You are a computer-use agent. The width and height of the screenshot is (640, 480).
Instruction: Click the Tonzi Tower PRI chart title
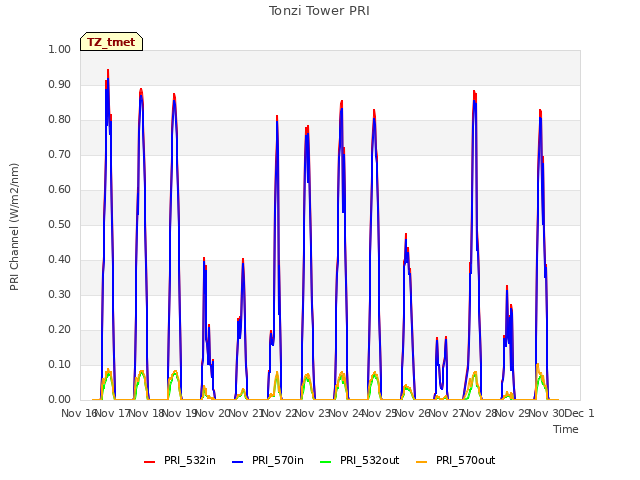click(x=319, y=11)
